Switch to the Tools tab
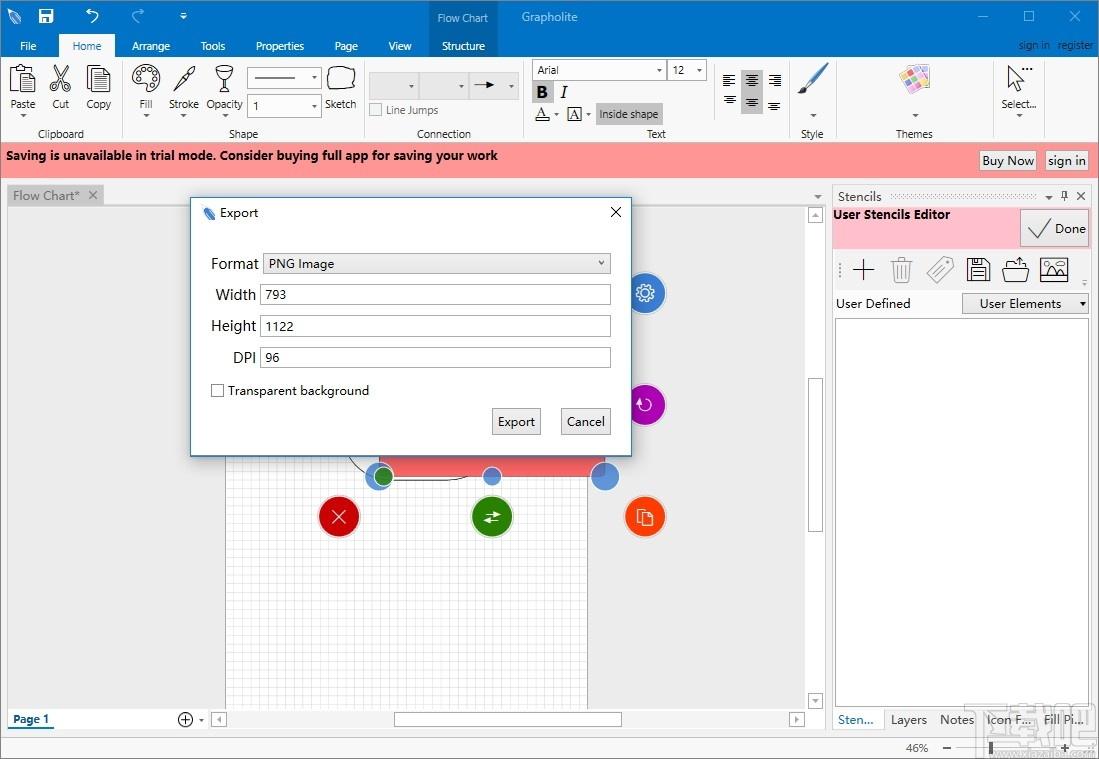The height and width of the screenshot is (759, 1099). [212, 46]
